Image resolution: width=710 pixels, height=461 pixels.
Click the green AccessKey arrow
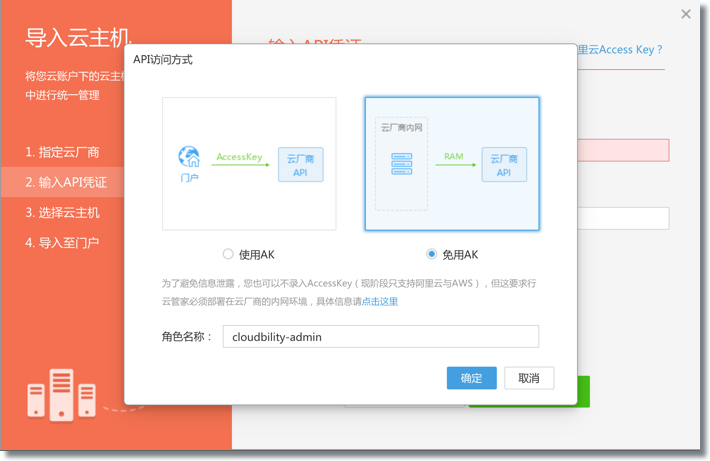241,163
